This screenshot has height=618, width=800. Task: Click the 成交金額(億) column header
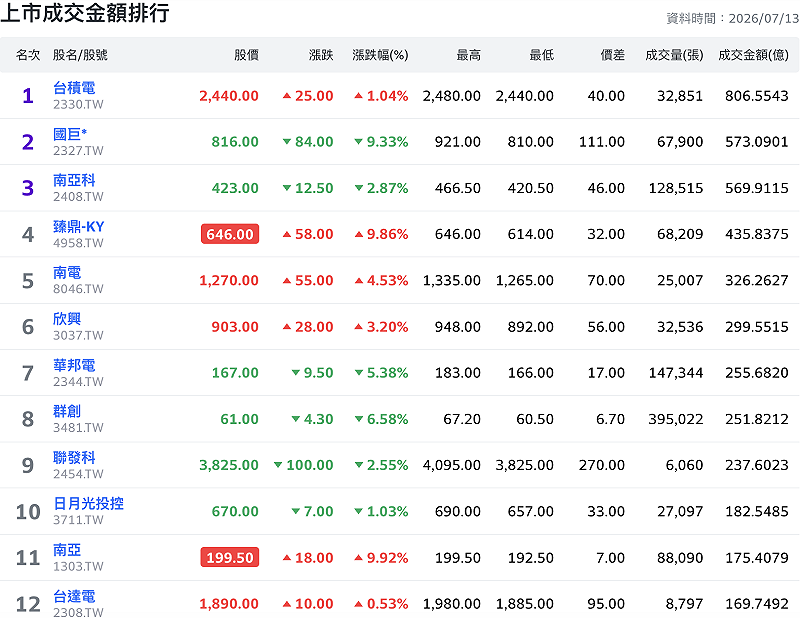(753, 55)
